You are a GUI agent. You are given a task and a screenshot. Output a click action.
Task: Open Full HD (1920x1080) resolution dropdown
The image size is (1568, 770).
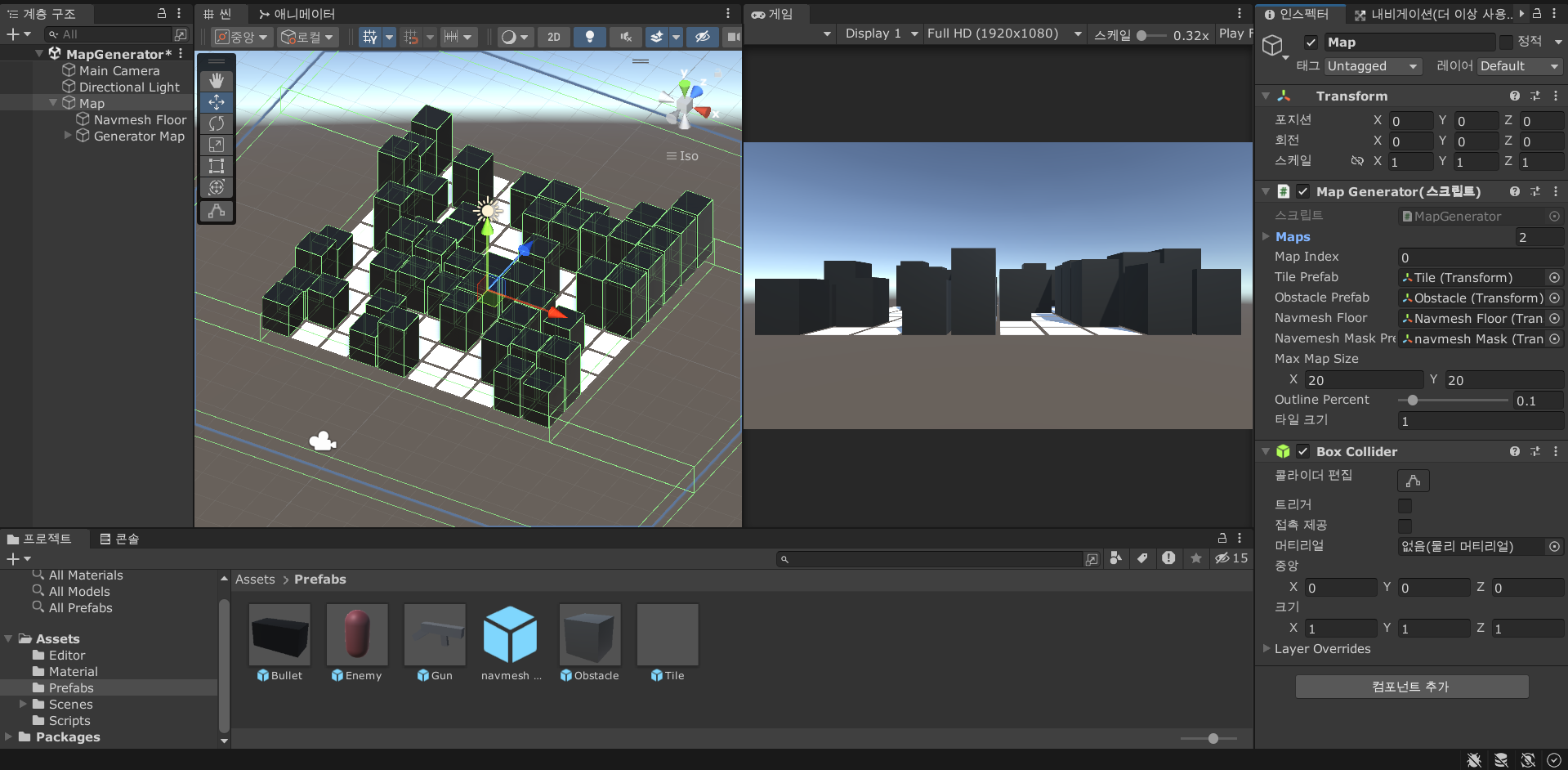1004,34
